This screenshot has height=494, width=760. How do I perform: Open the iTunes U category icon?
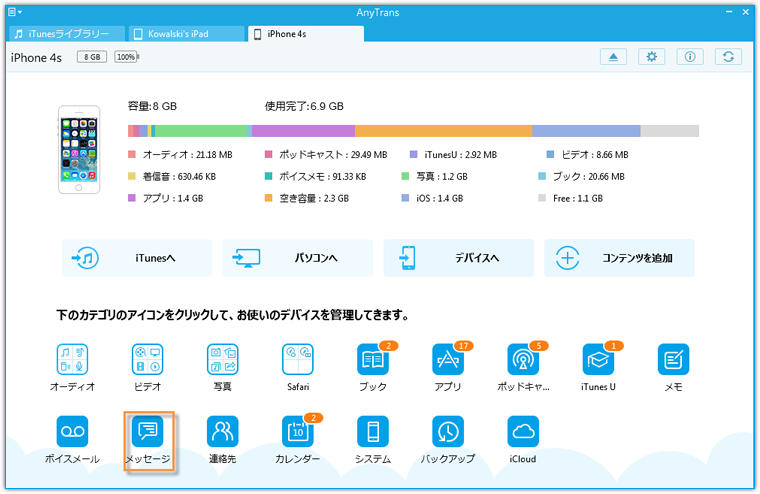point(598,359)
